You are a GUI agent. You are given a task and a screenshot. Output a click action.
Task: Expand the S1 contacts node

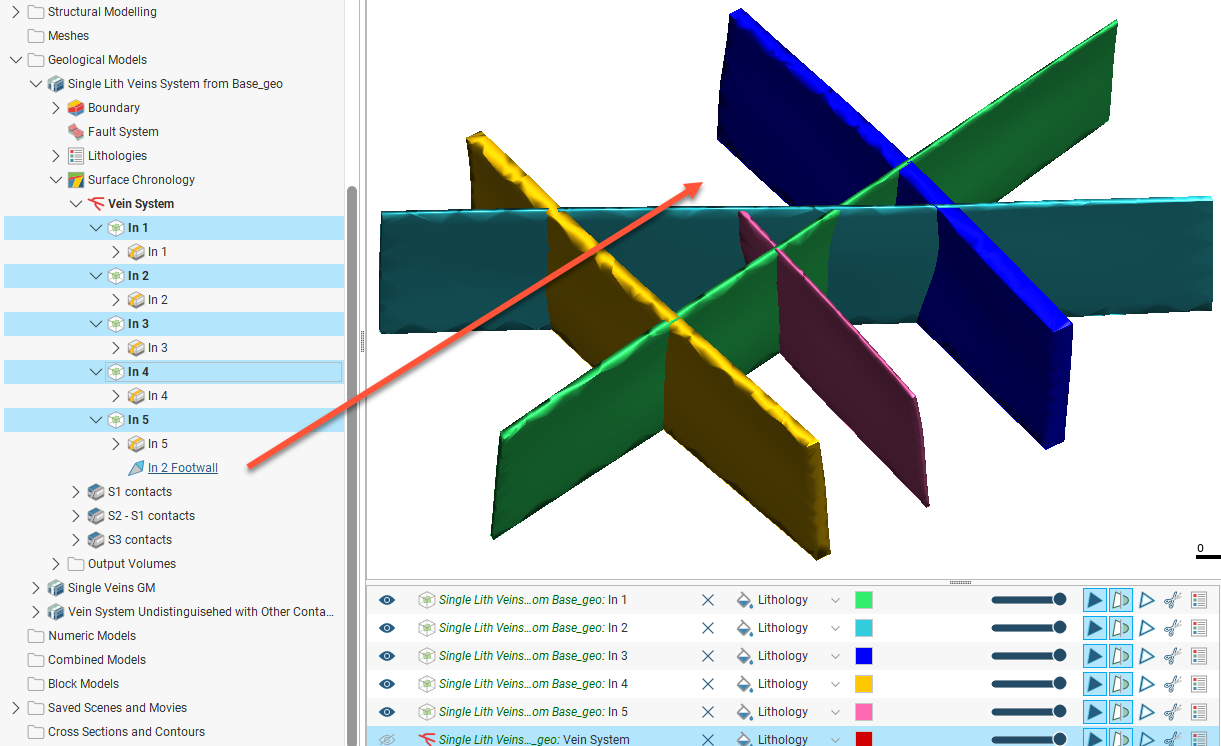click(76, 492)
